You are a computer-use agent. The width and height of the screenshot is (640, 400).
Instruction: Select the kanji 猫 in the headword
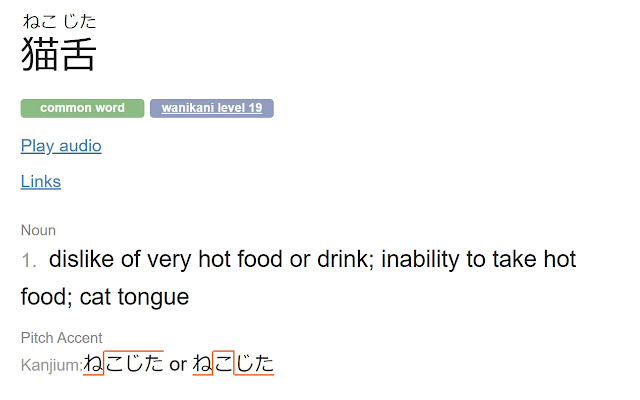tap(39, 54)
